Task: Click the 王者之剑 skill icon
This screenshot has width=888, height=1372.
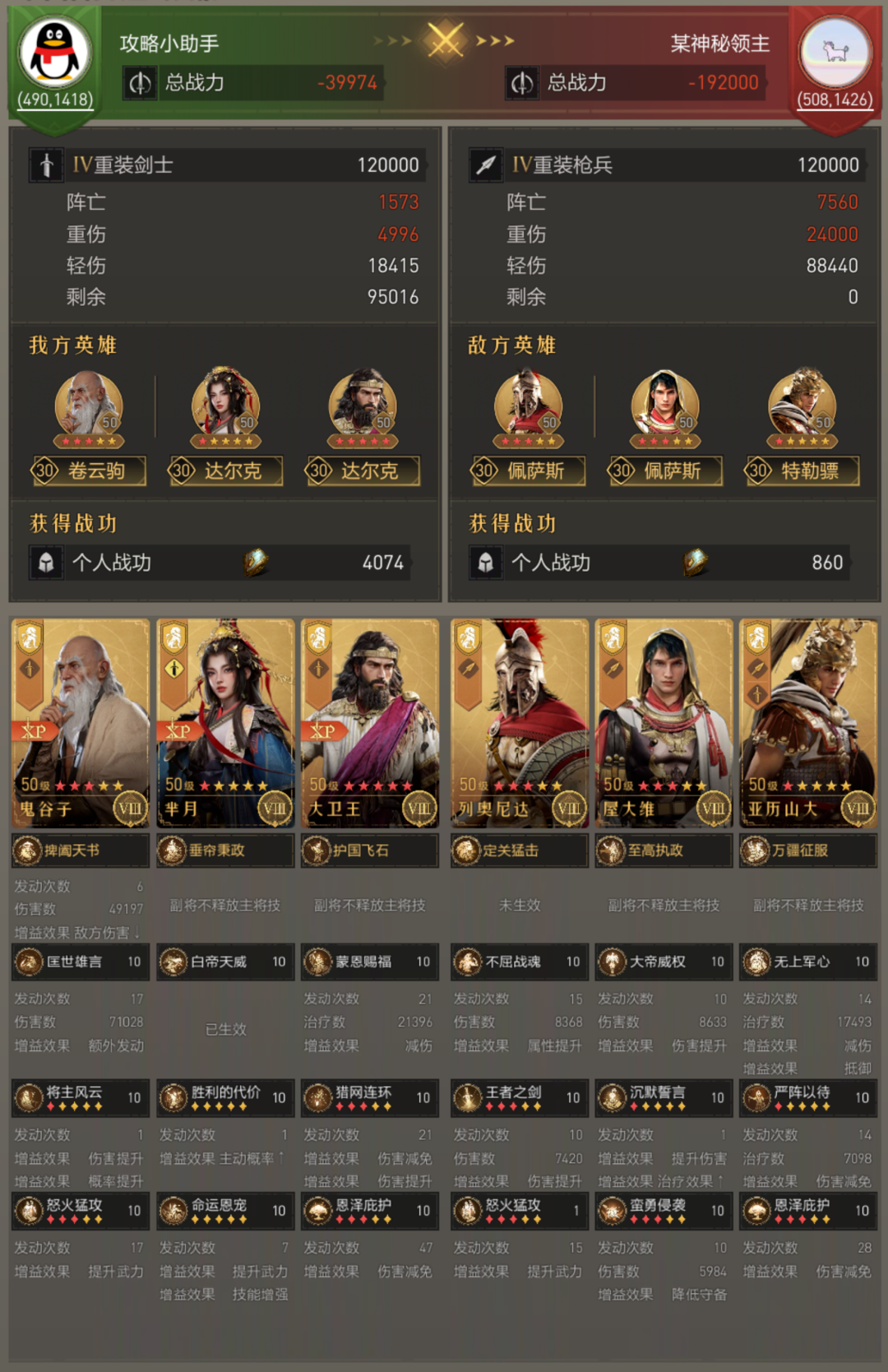Action: [x=468, y=1097]
